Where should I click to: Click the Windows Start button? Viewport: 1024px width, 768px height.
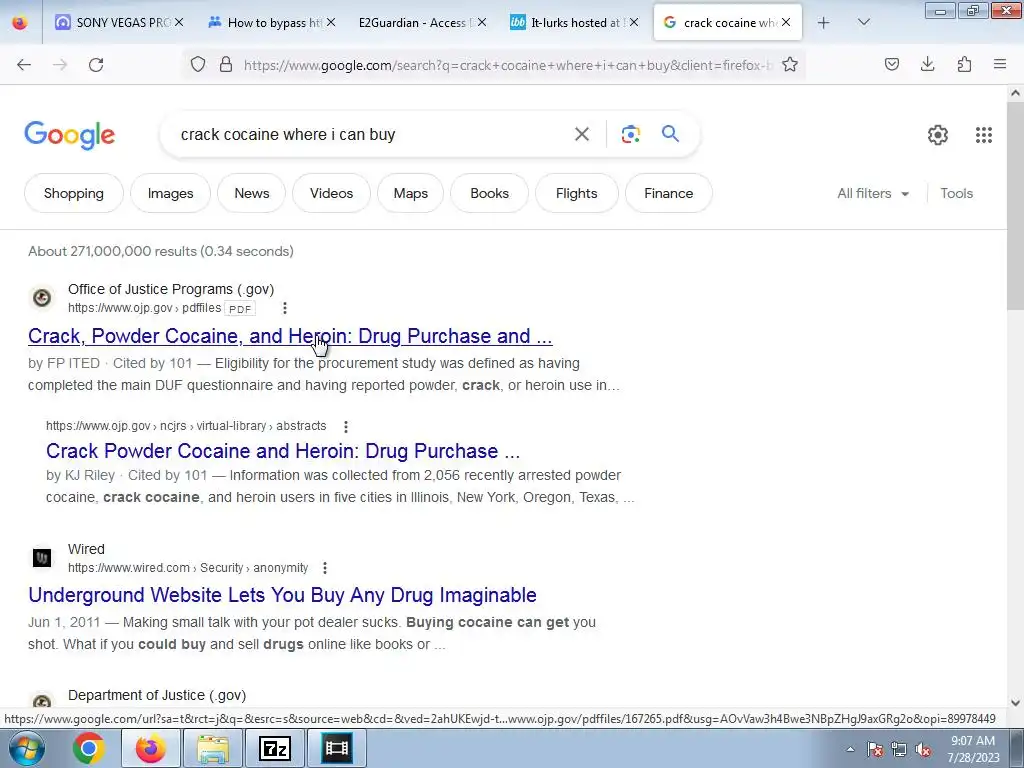(25, 748)
